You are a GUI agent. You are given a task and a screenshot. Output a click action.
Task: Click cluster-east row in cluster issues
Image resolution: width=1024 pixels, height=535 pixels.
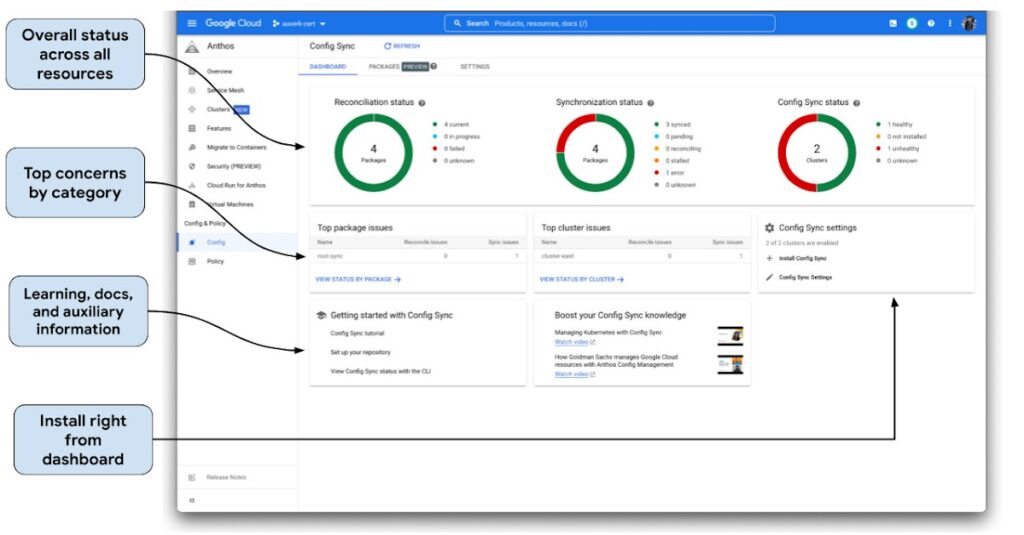[642, 256]
